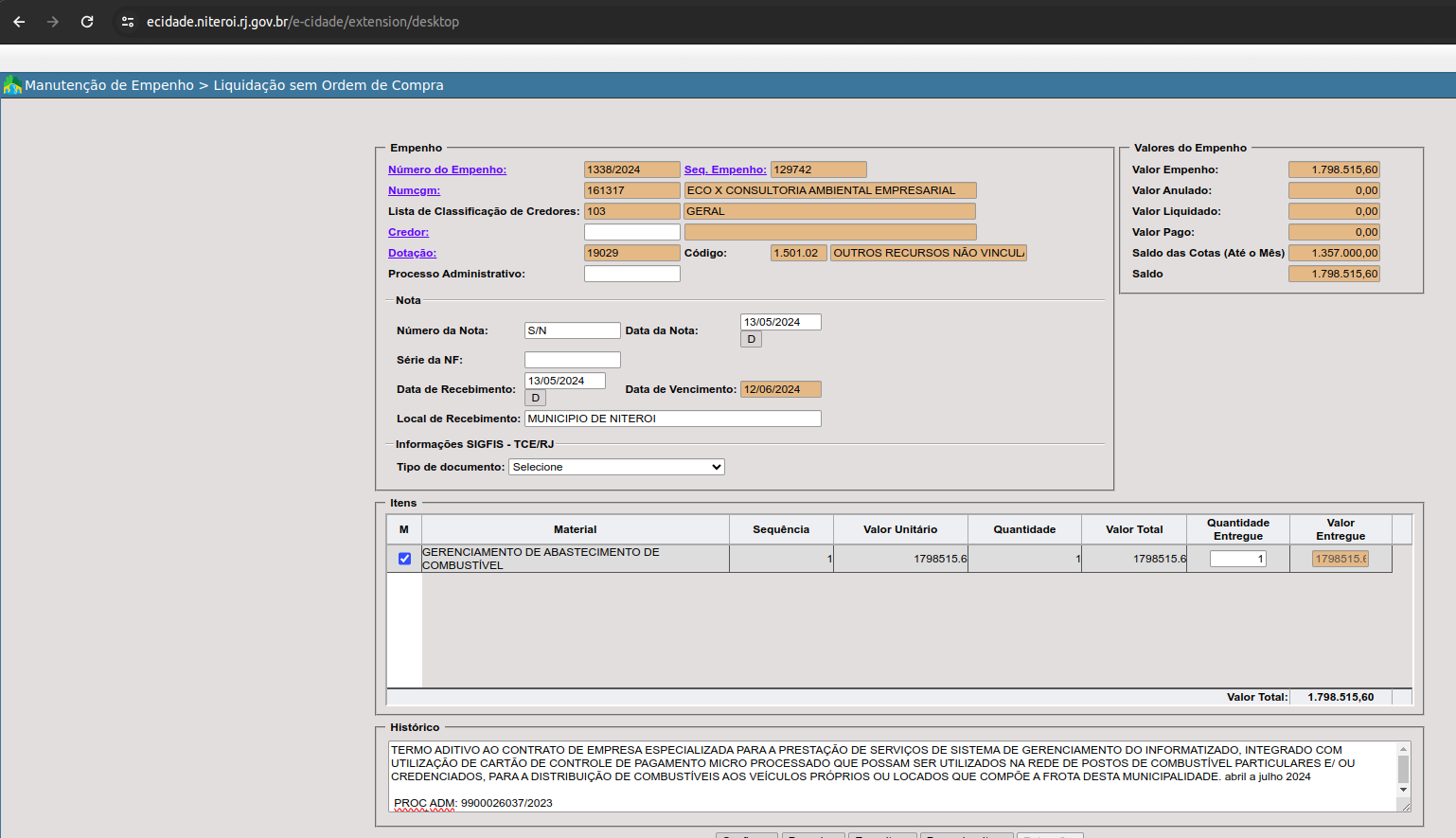Click the Histórico textarea resize handle
Screen dimensions: 1456x838
(1405, 806)
